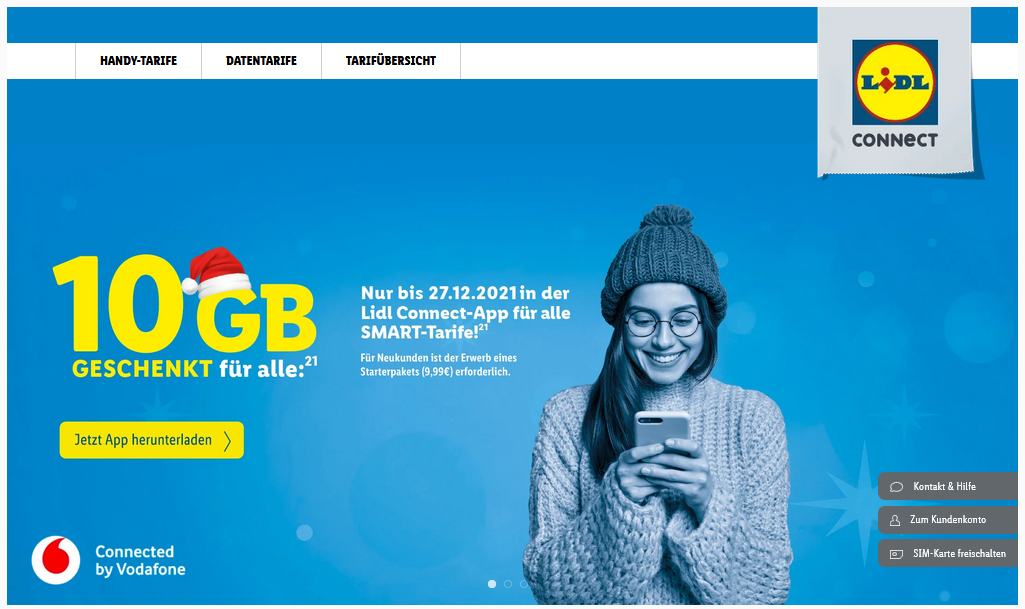Click the Zum Kundenkonto person icon
1025x609 pixels.
click(895, 521)
